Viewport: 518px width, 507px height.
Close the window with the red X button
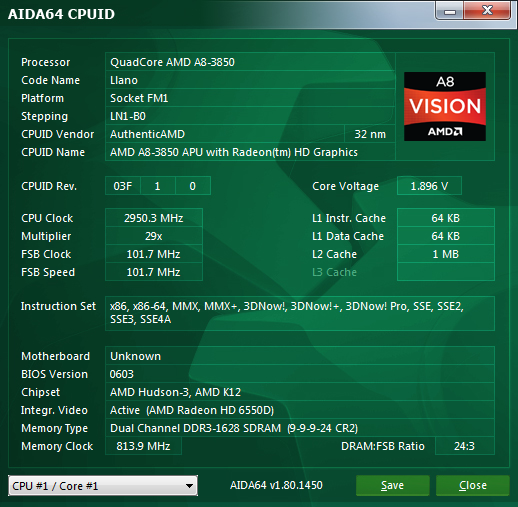[487, 11]
